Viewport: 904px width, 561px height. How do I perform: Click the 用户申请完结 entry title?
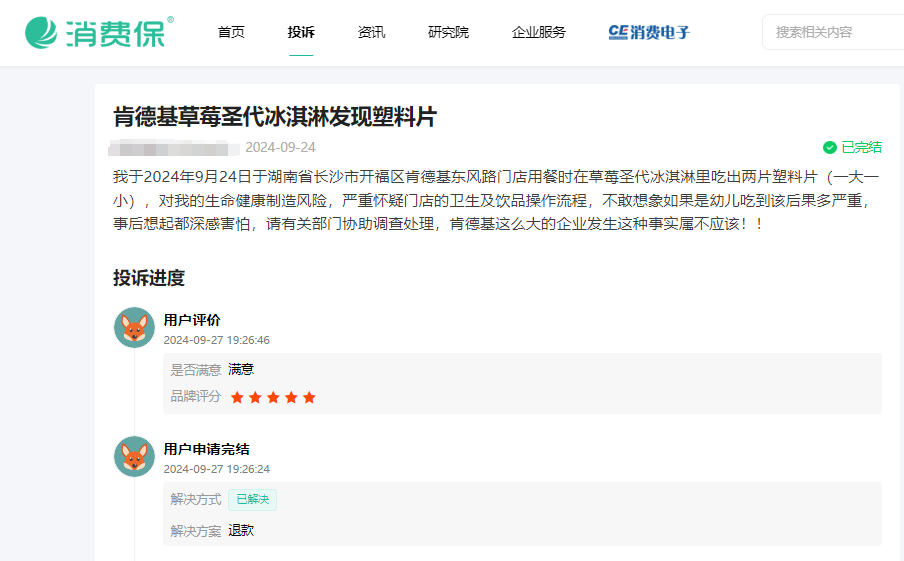pos(206,449)
